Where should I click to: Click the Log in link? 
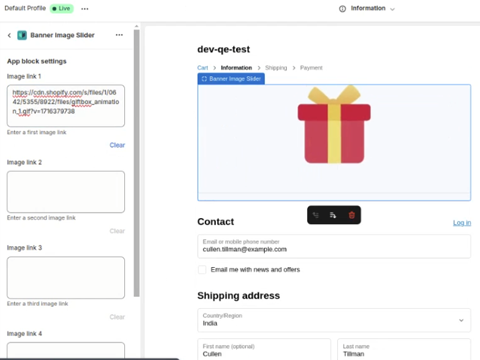click(x=462, y=223)
